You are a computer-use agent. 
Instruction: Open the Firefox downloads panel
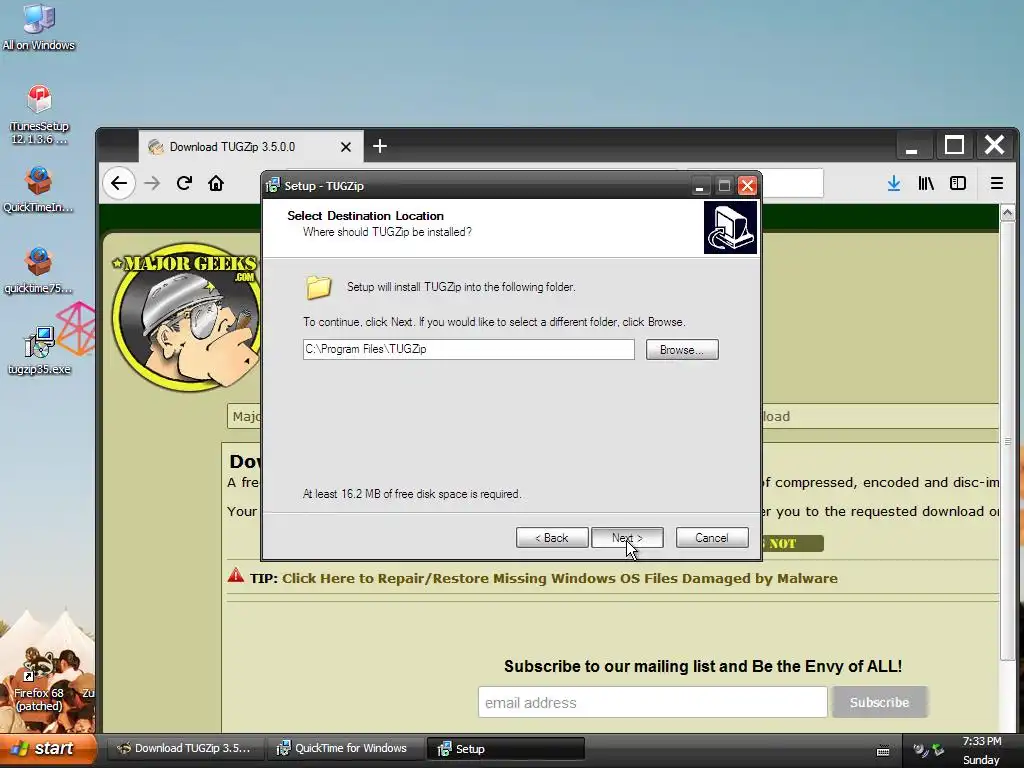coord(894,184)
